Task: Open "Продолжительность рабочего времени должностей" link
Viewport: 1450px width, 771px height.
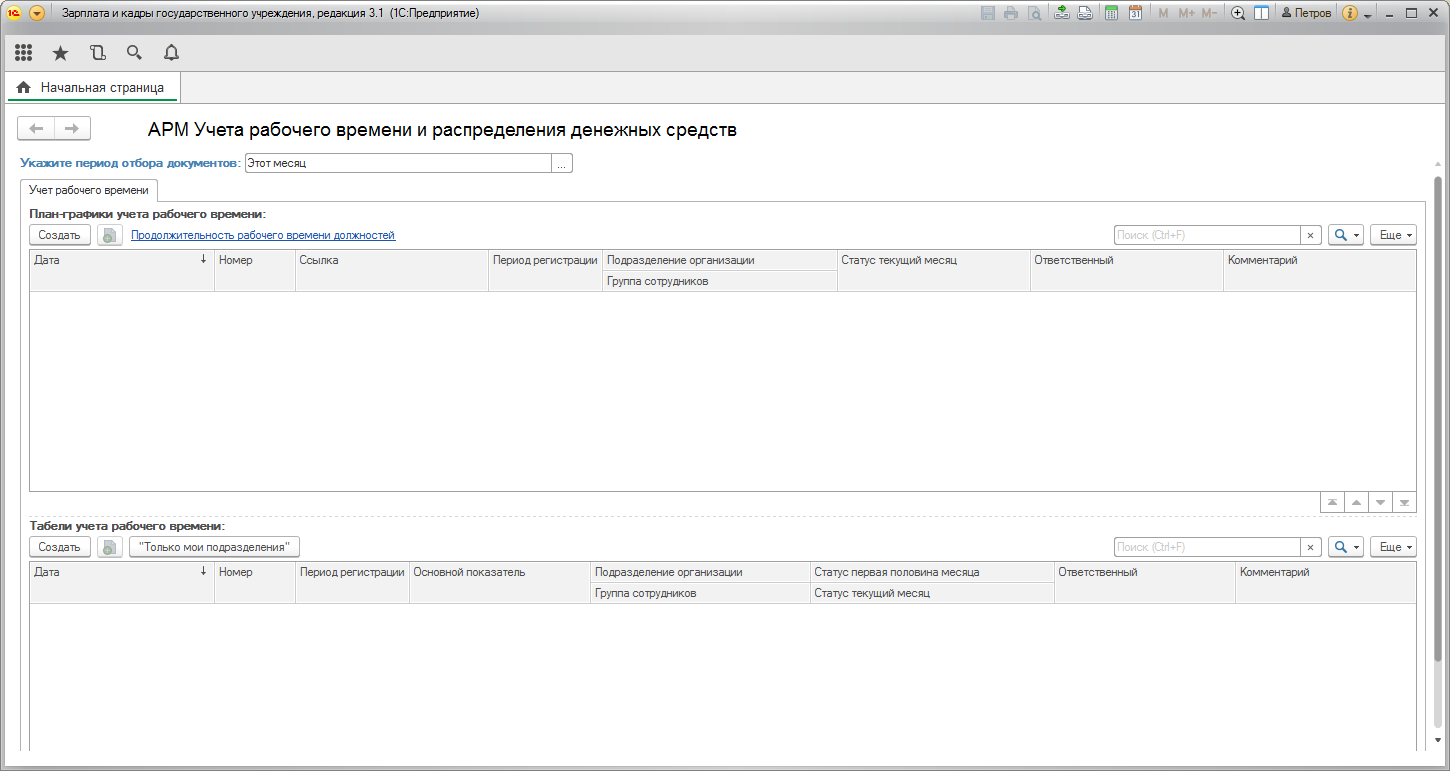Action: 263,235
